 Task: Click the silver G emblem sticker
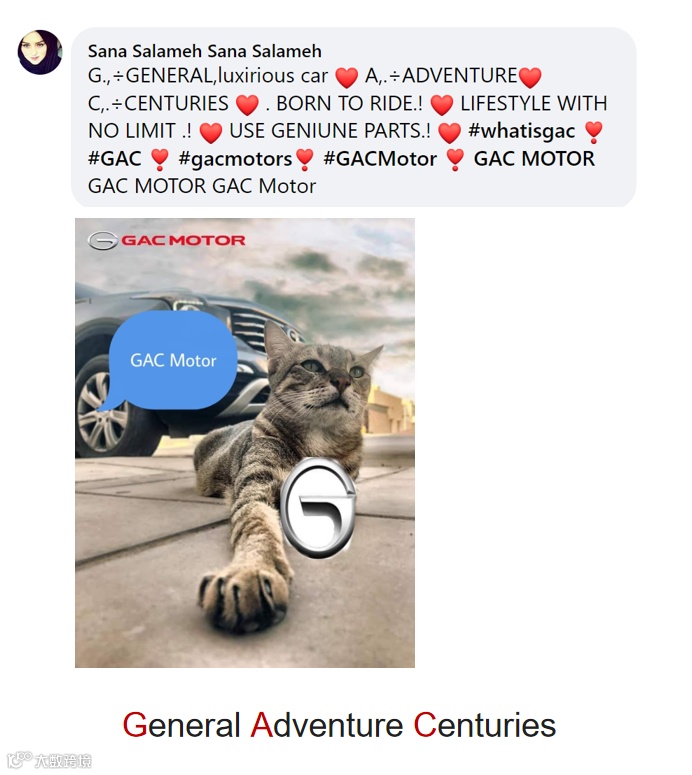point(318,509)
